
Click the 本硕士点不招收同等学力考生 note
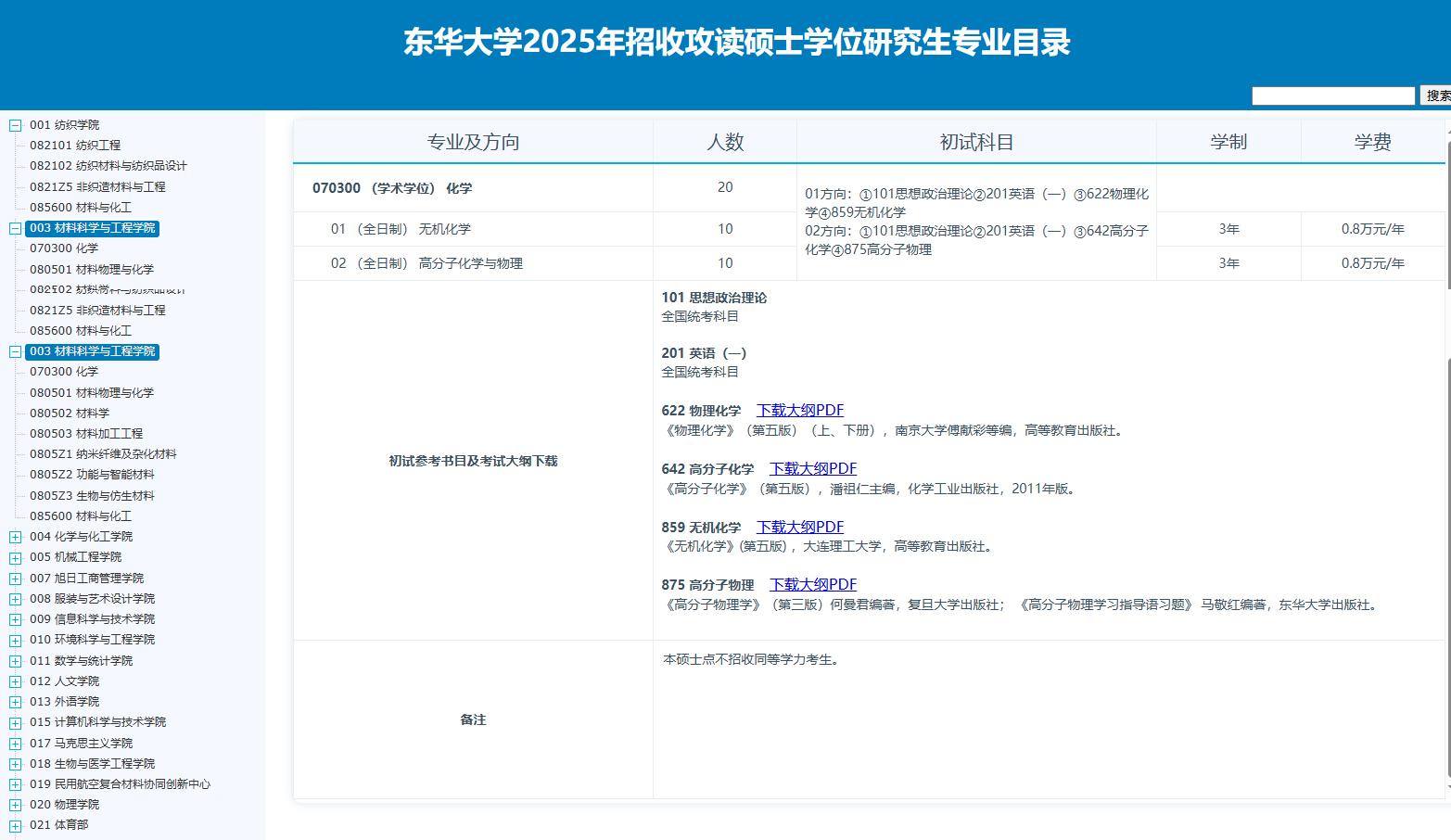point(752,659)
